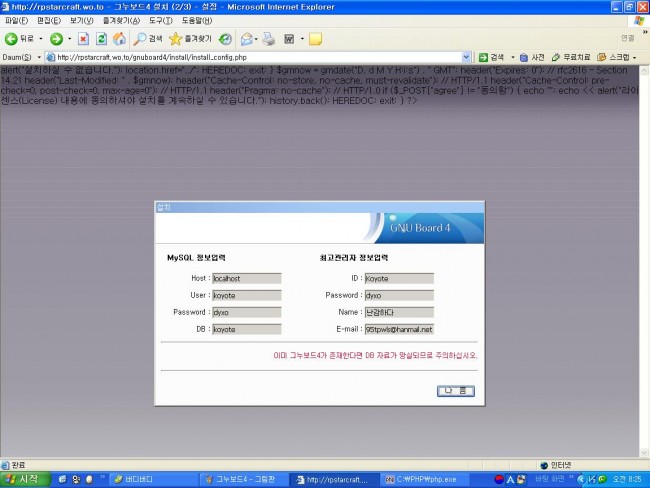Click the 시작 Start button
The width and height of the screenshot is (650, 488).
click(27, 480)
